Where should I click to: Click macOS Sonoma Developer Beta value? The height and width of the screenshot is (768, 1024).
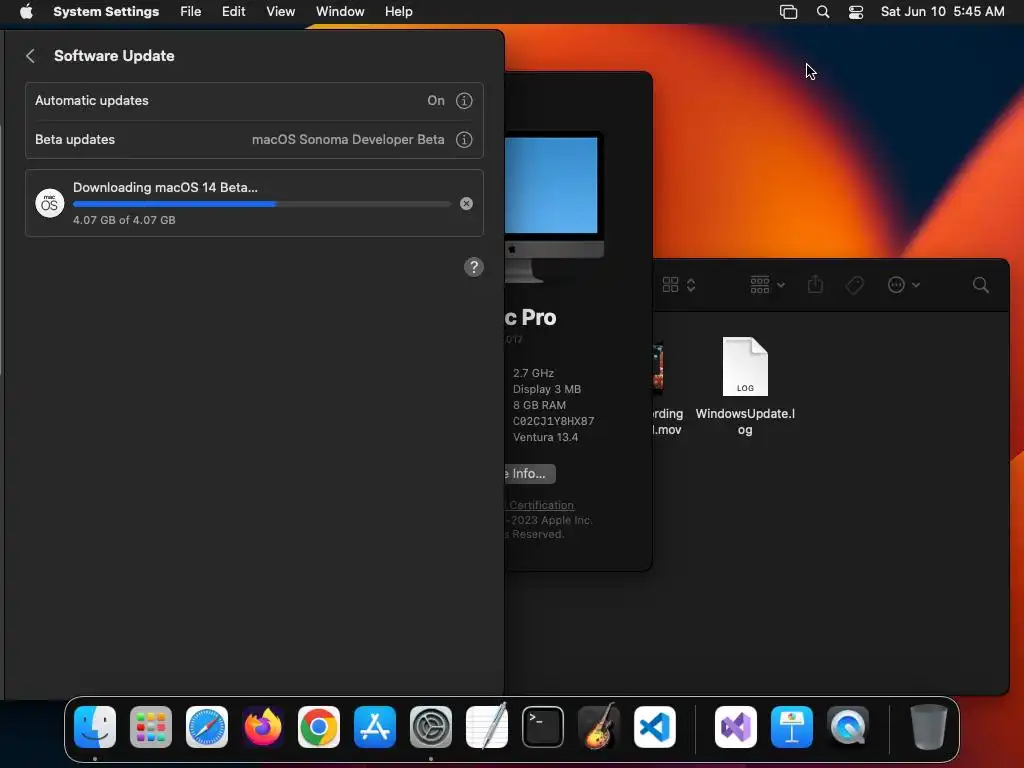click(x=348, y=139)
